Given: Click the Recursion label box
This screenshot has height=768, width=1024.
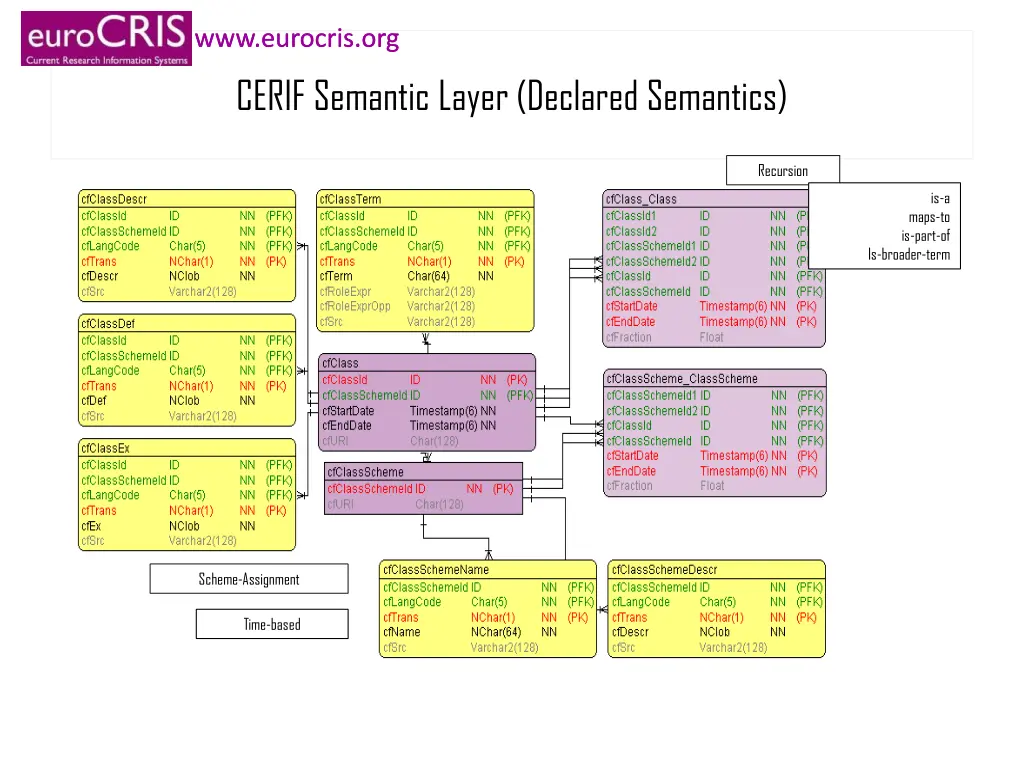Looking at the screenshot, I should pyautogui.click(x=782, y=170).
